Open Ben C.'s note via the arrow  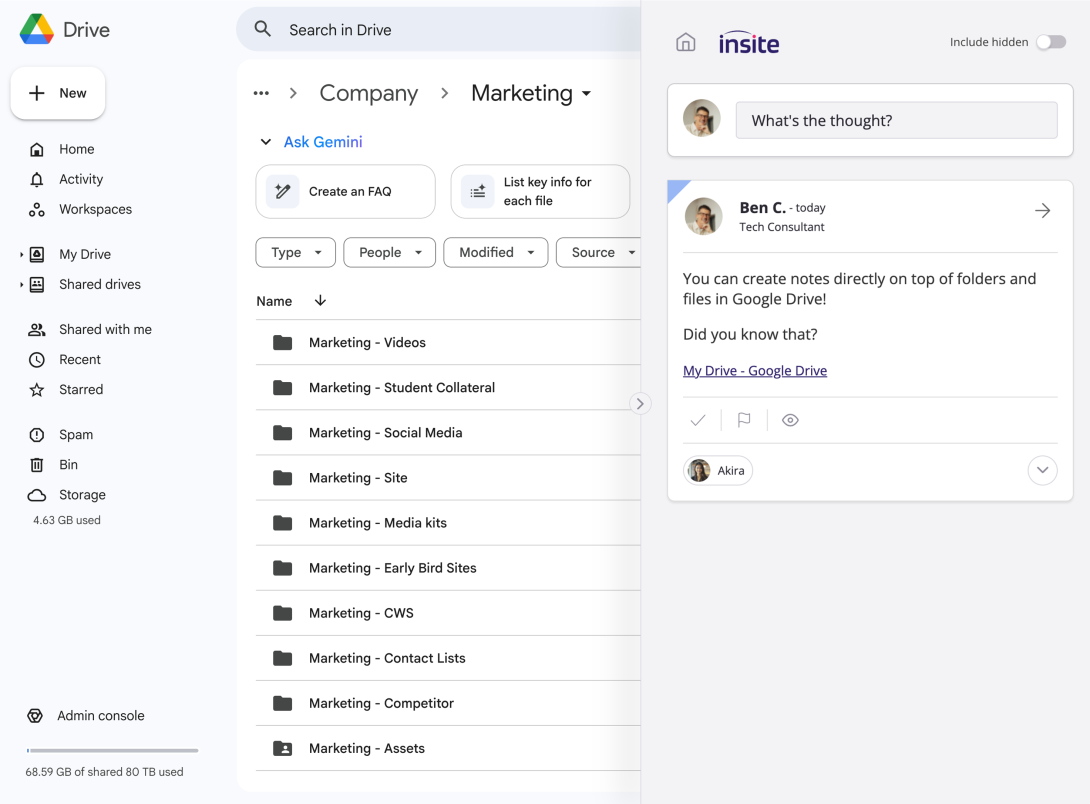click(x=1042, y=211)
